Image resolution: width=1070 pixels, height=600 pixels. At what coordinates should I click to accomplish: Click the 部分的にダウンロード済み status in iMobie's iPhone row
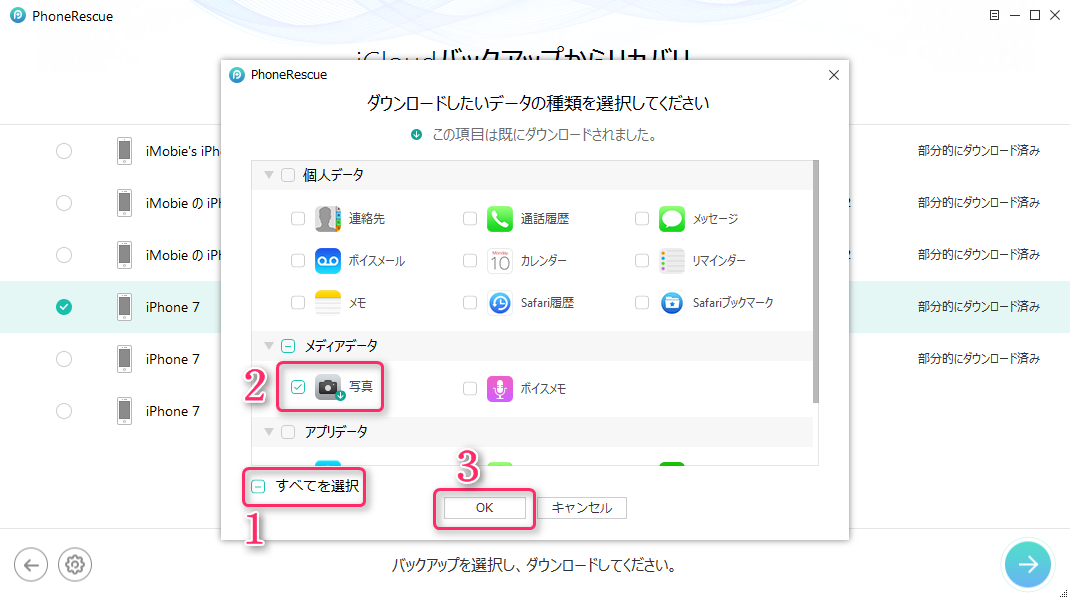(979, 151)
